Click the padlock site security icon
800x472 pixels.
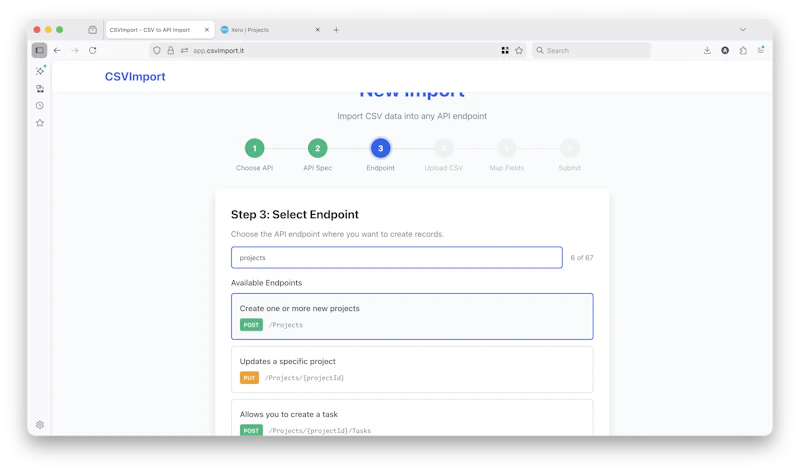click(170, 51)
